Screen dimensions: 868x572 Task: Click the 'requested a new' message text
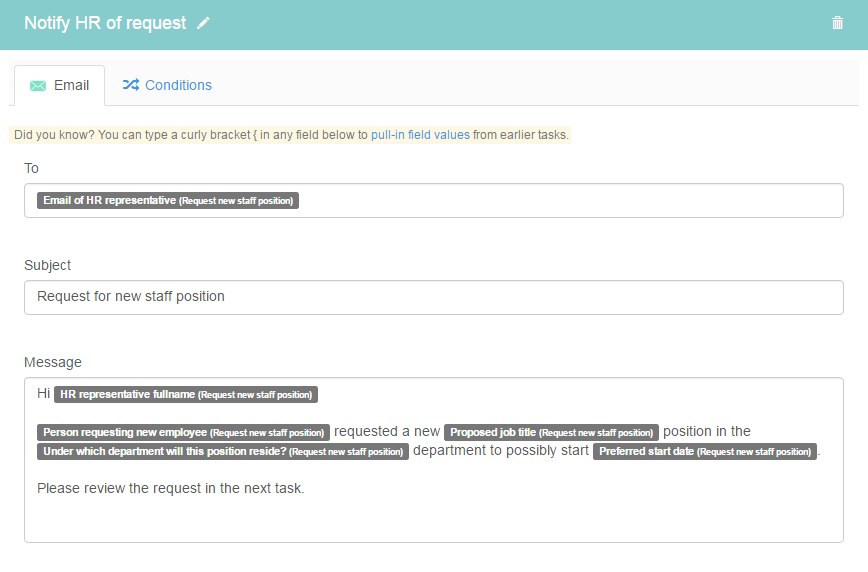(x=387, y=431)
